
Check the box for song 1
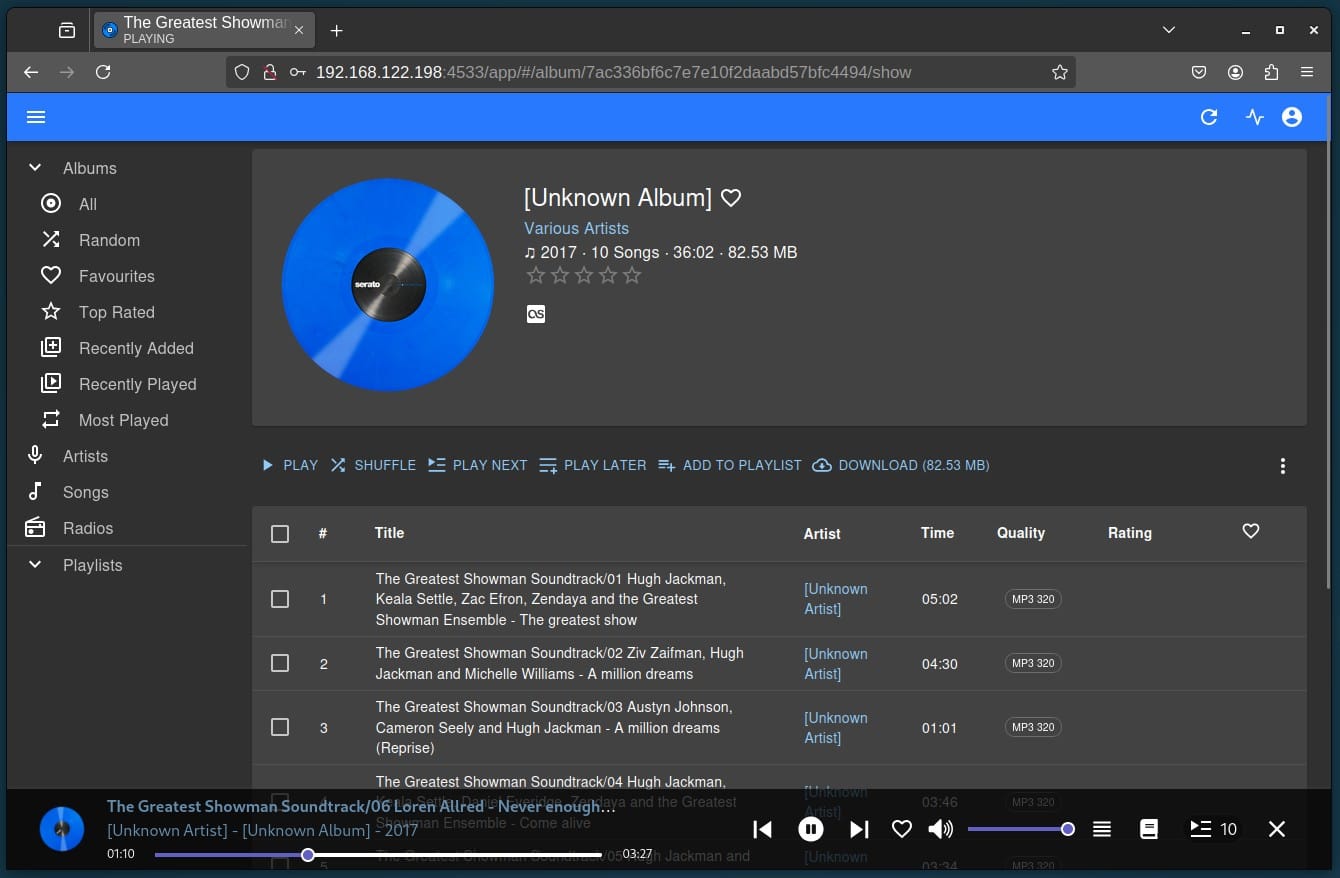pos(280,599)
